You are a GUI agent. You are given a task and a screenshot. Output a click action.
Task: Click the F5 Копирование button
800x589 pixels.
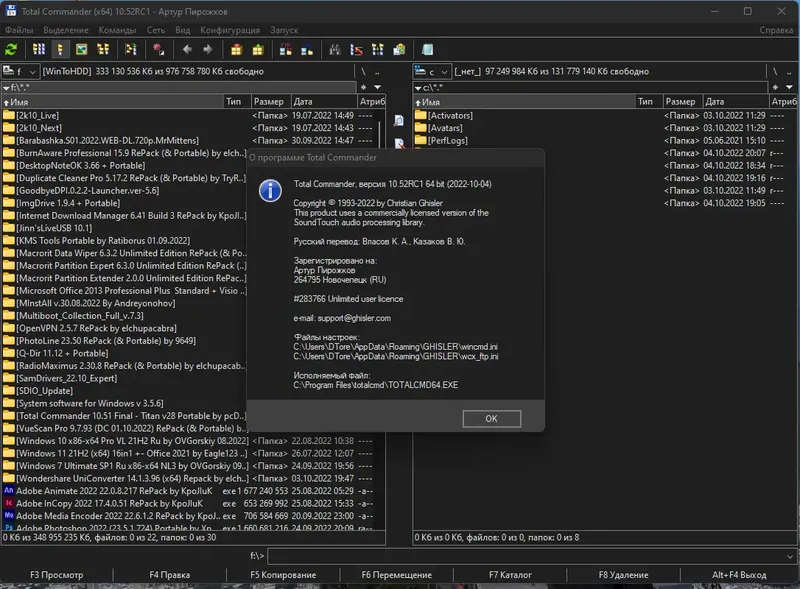[283, 575]
